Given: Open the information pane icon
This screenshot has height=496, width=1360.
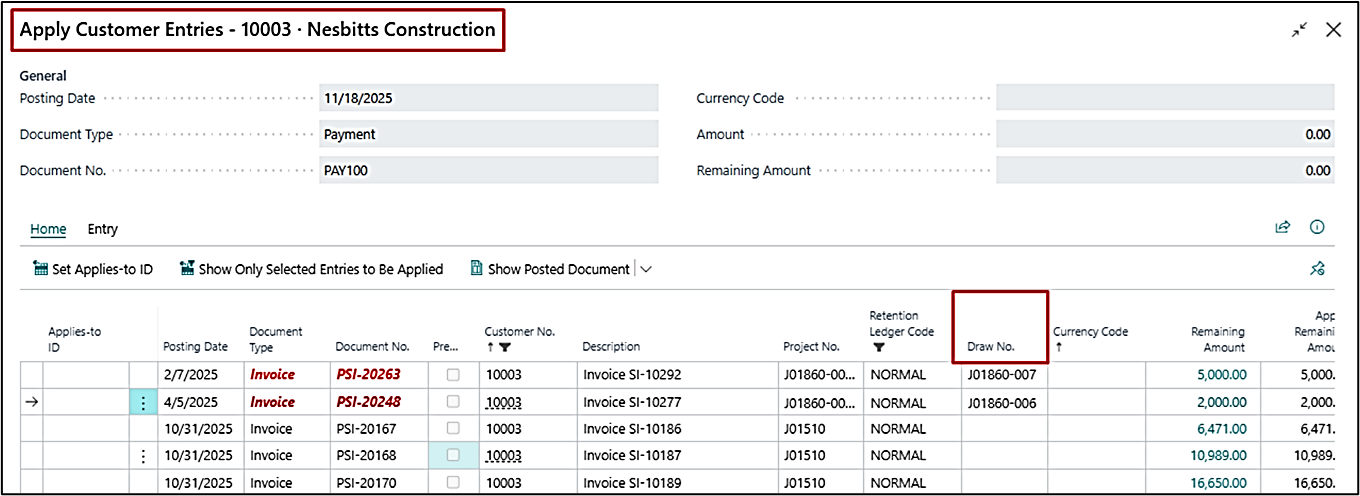Looking at the screenshot, I should (1317, 228).
